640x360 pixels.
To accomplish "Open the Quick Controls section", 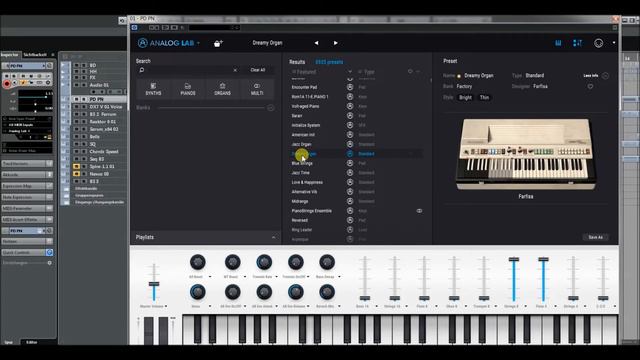I will [x=24, y=253].
